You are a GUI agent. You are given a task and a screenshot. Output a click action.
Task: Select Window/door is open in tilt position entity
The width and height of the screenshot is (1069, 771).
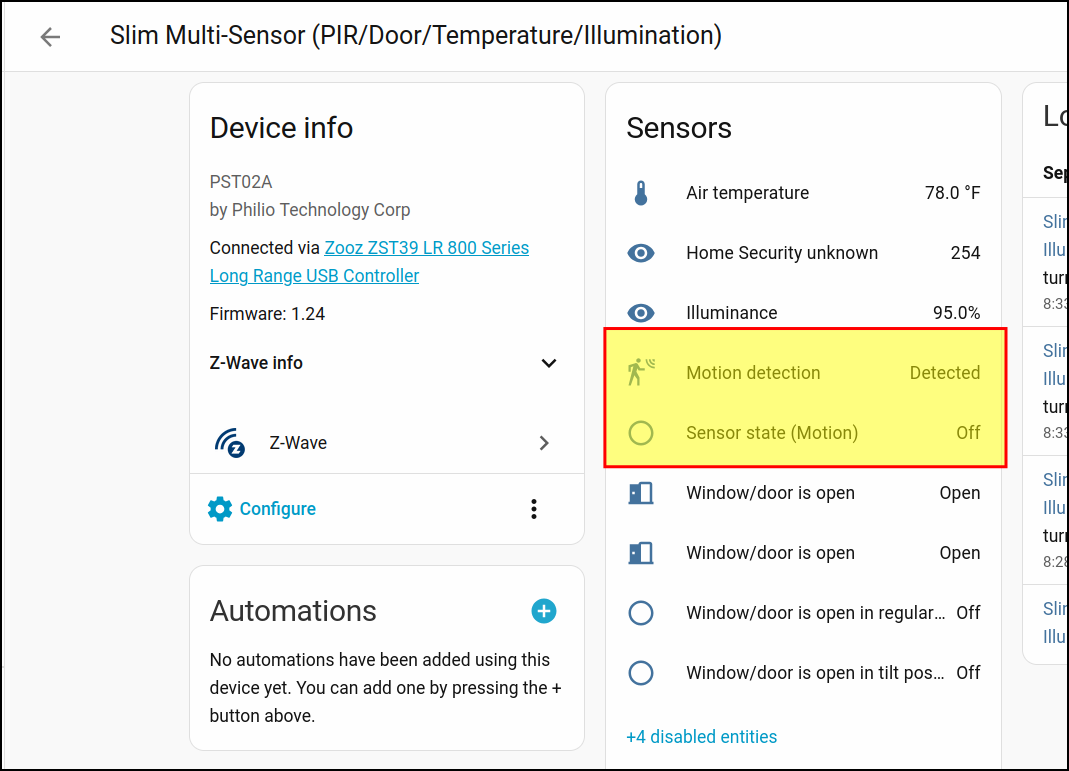814,673
